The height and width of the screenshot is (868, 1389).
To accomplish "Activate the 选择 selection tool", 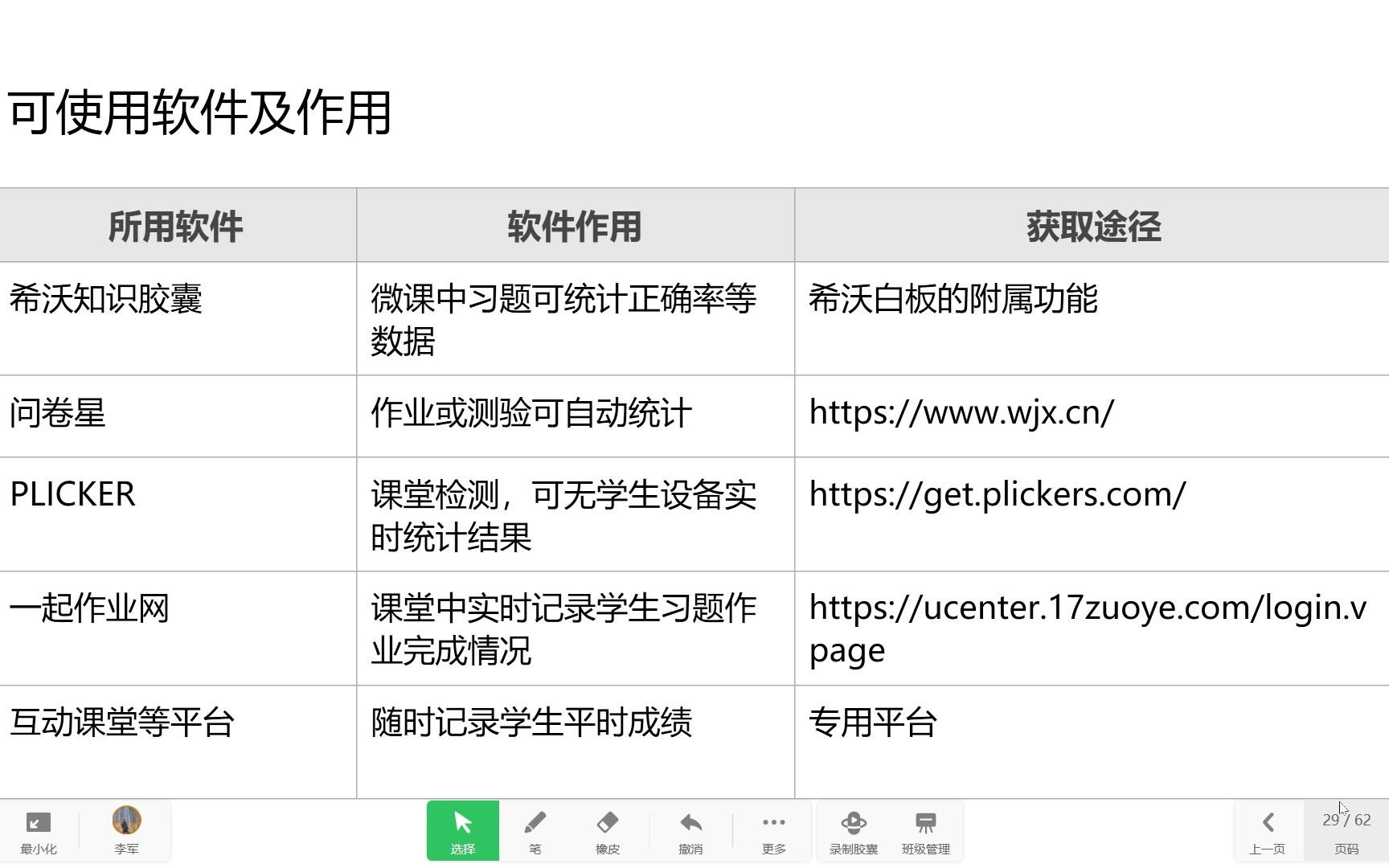I will point(463,831).
